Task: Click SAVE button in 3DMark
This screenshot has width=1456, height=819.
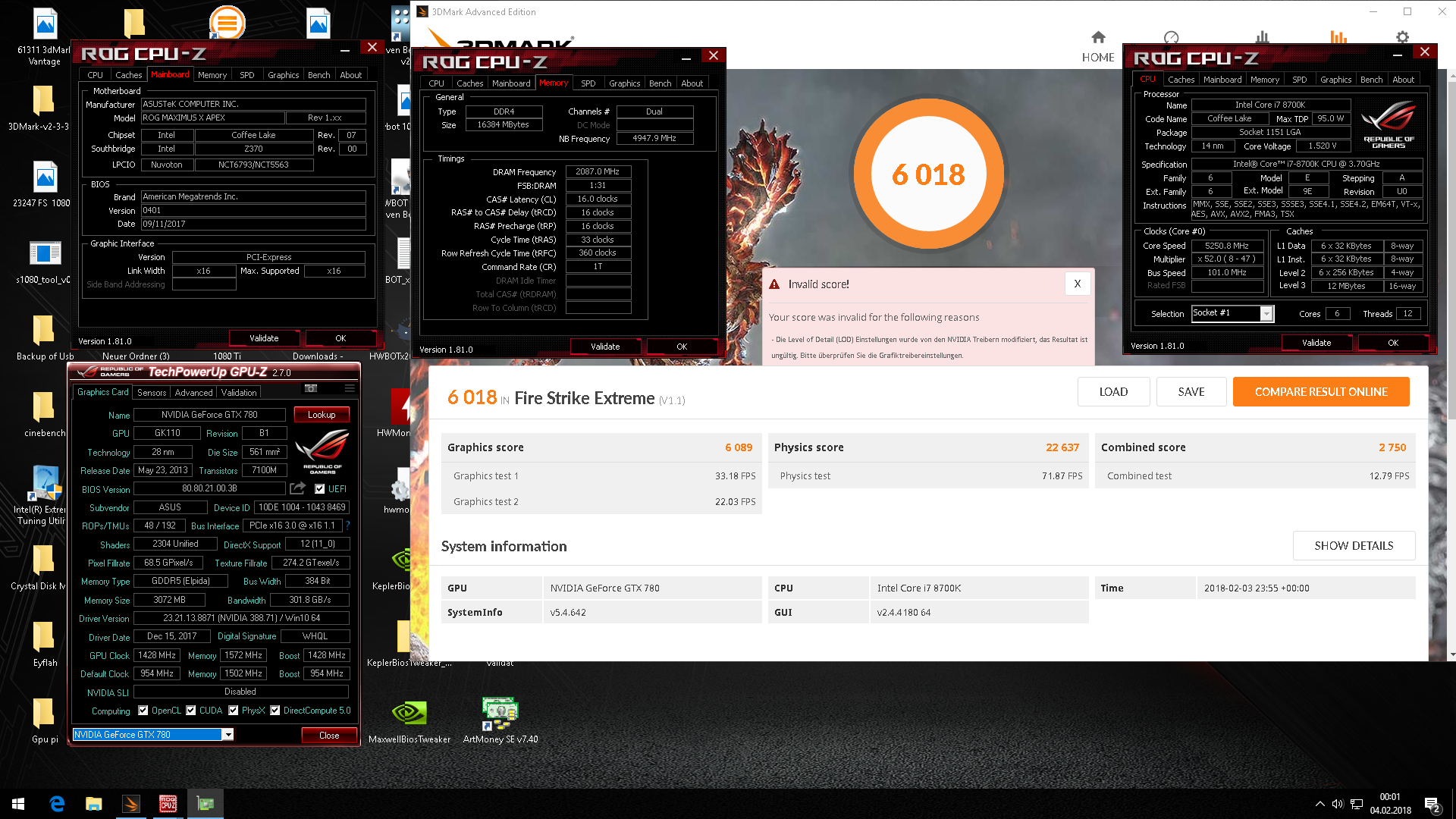Action: point(1191,392)
